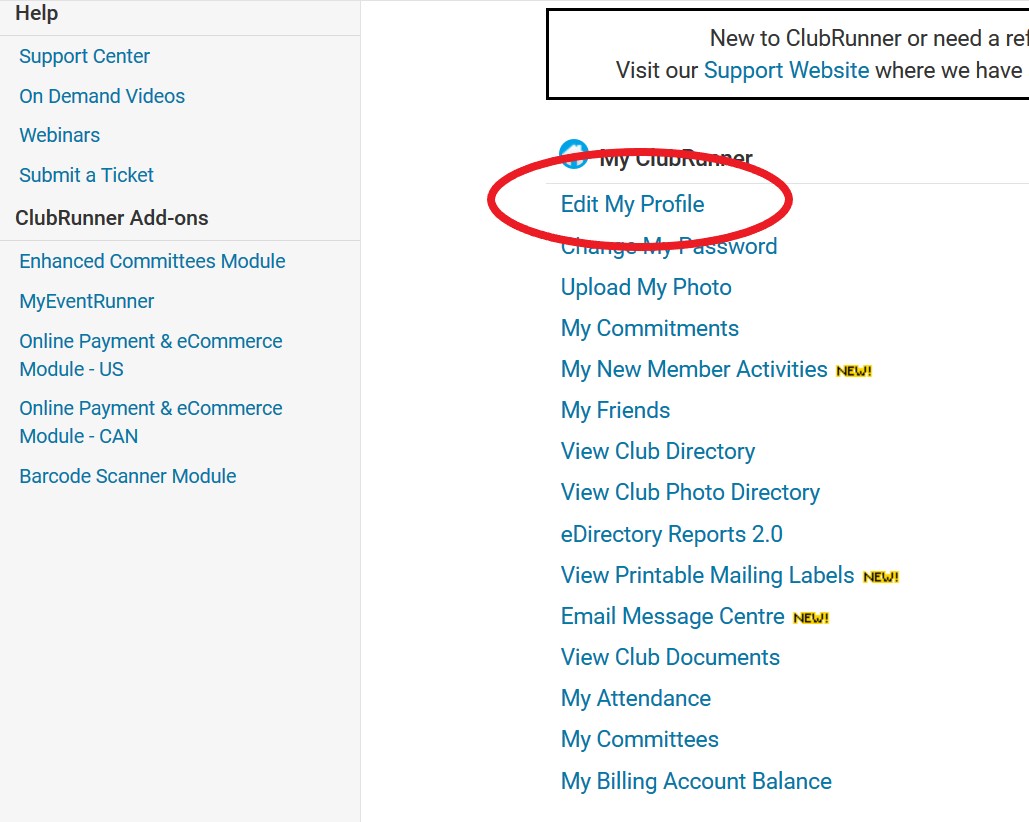
Task: Launch eDirectory Reports 2.0
Action: (x=671, y=534)
